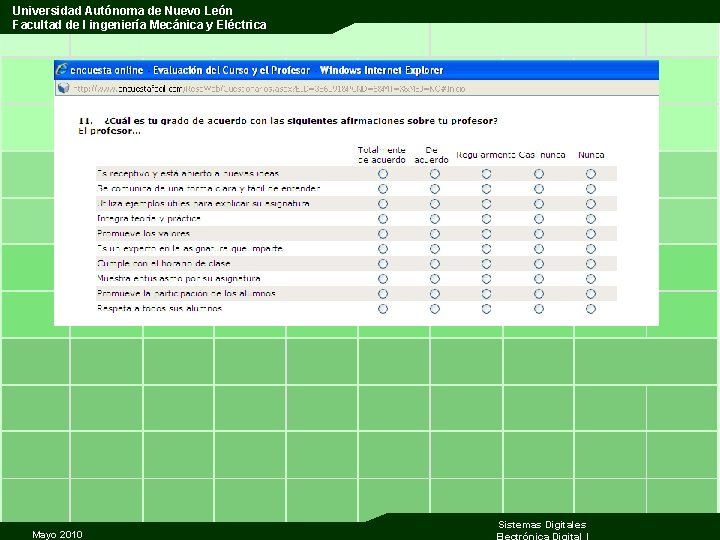Choose 'Nunca' for 'Utiliza ejemplos útiles' row
720x540 pixels.
[591, 204]
